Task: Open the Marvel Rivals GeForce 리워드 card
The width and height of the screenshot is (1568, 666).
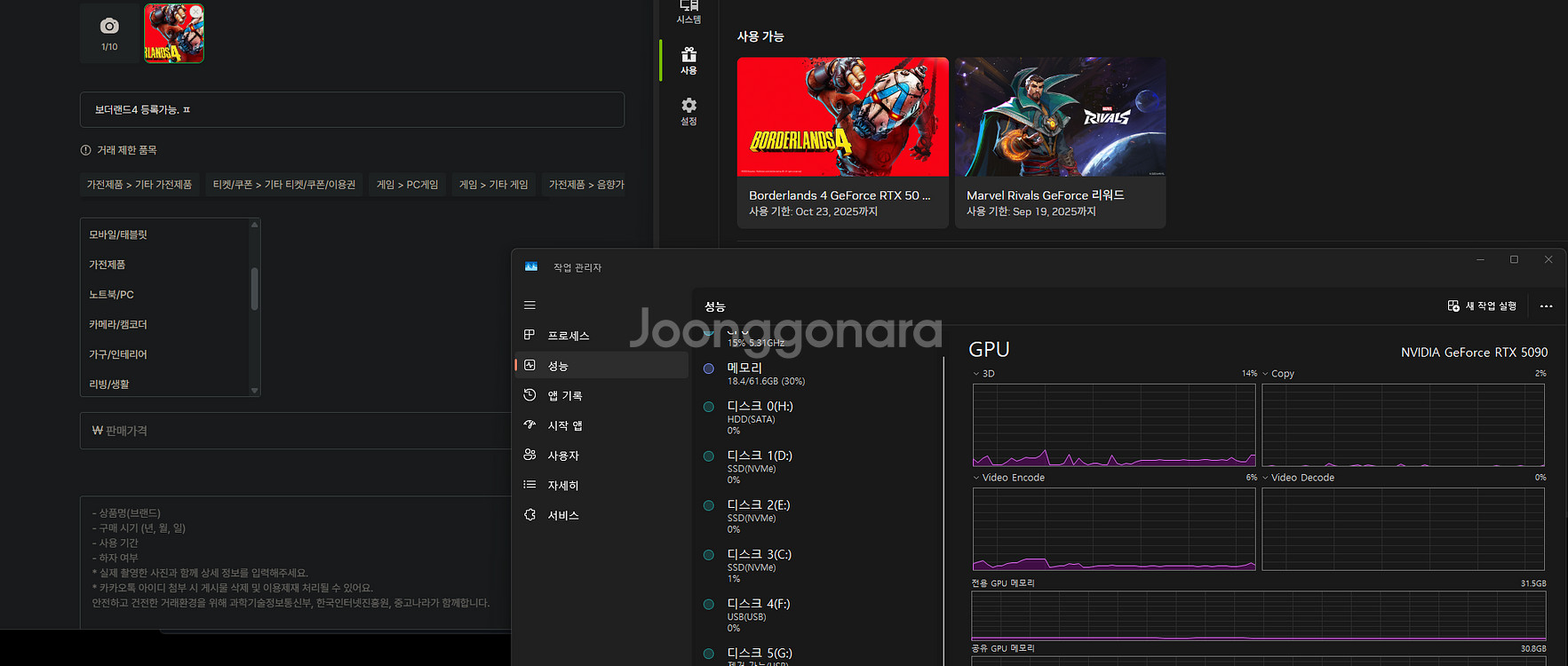Action: click(x=1060, y=143)
